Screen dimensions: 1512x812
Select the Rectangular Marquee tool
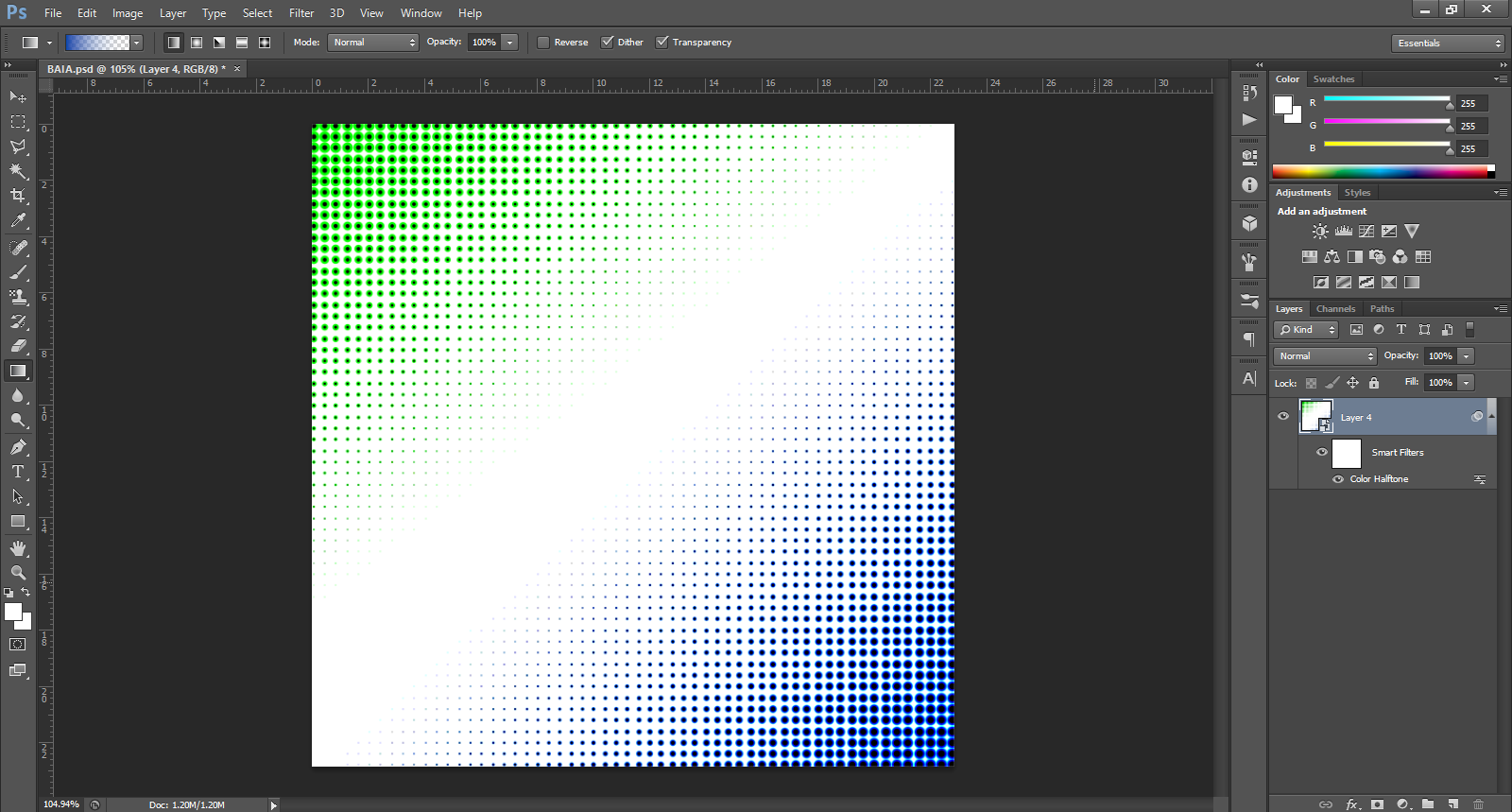(18, 122)
